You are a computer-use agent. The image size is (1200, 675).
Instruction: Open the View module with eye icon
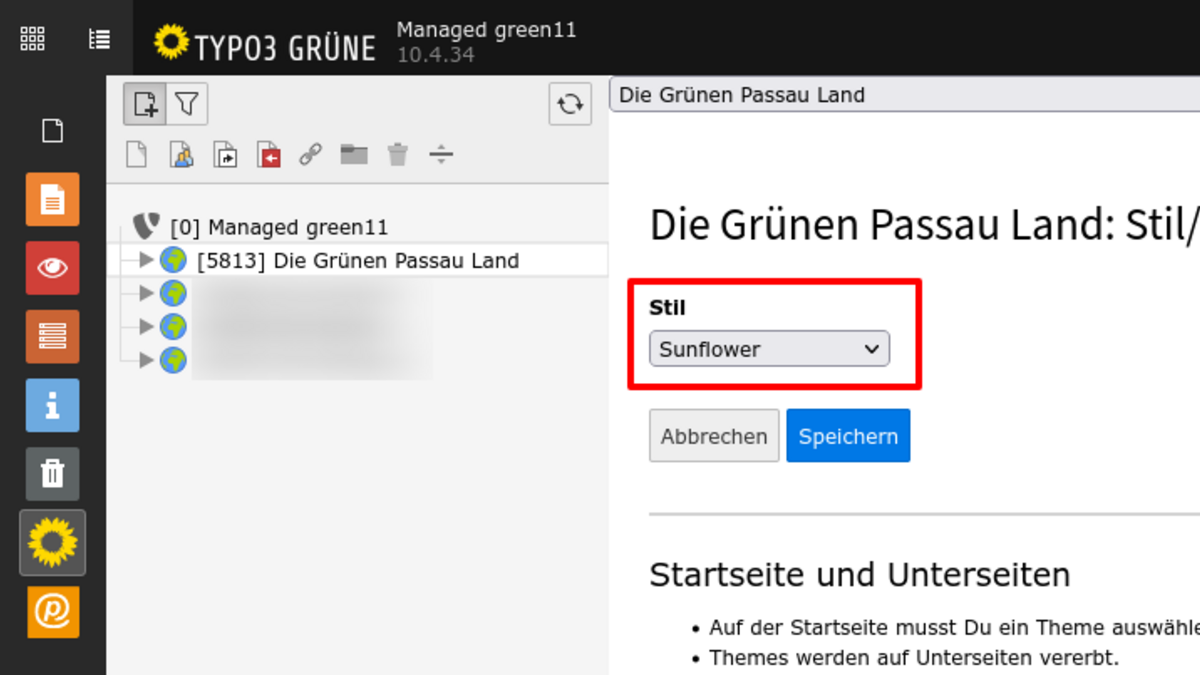pos(52,268)
